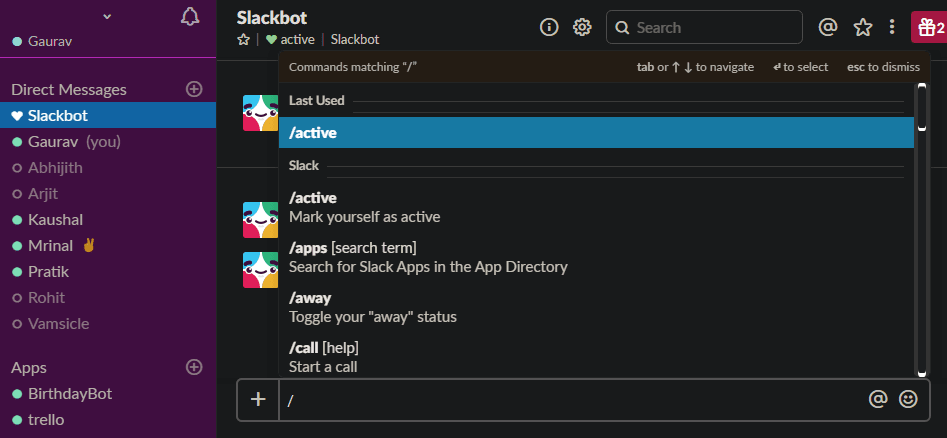Select Slackbot in the sidebar
Screen dimensions: 947x438
[108, 115]
